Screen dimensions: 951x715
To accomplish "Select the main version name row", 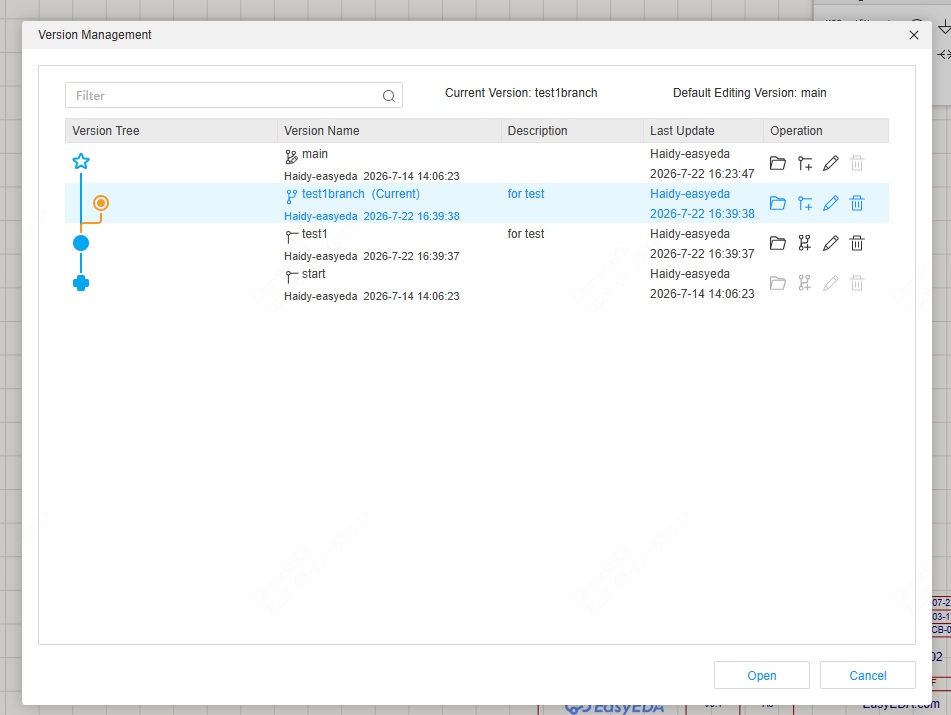I will pos(477,163).
